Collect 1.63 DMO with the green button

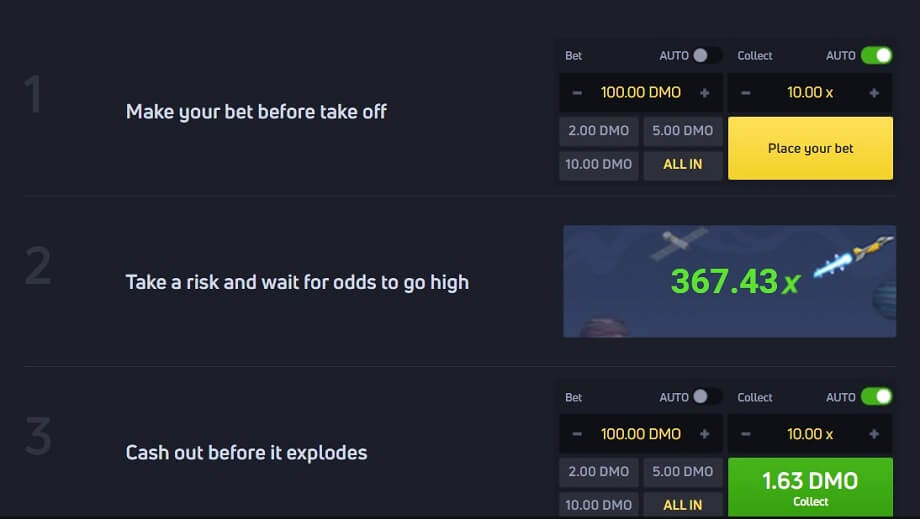click(810, 487)
